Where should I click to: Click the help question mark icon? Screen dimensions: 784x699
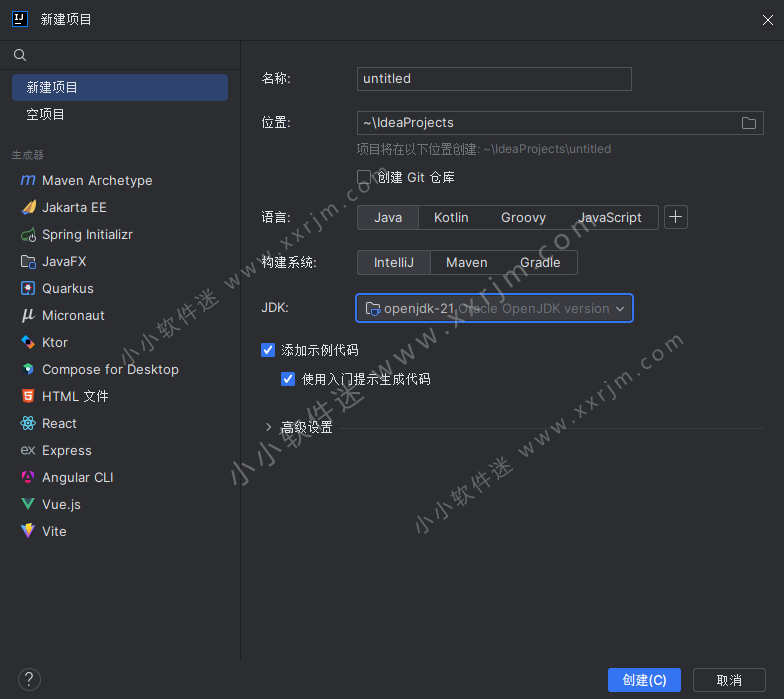(x=29, y=680)
